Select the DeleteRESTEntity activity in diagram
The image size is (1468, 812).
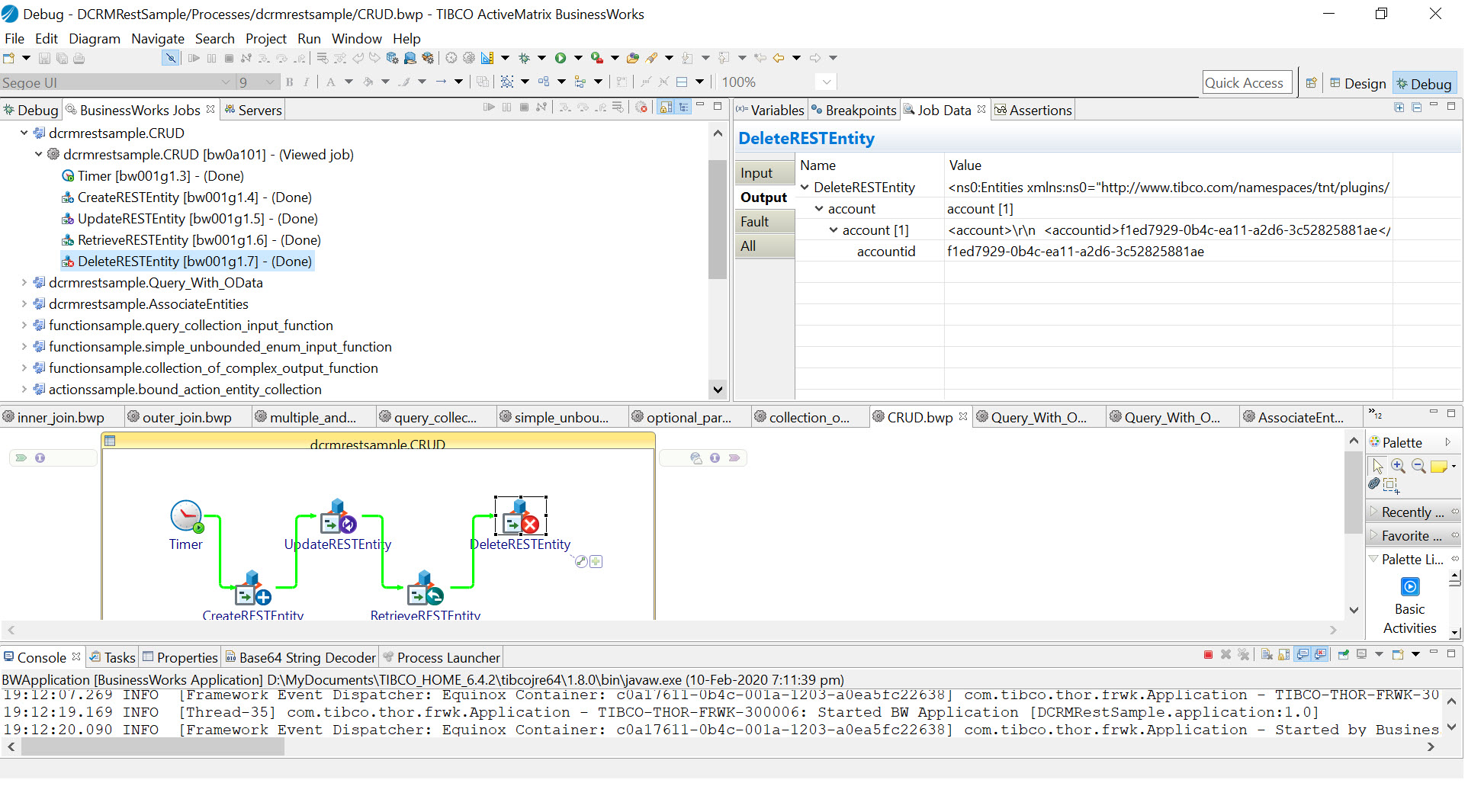coord(521,518)
